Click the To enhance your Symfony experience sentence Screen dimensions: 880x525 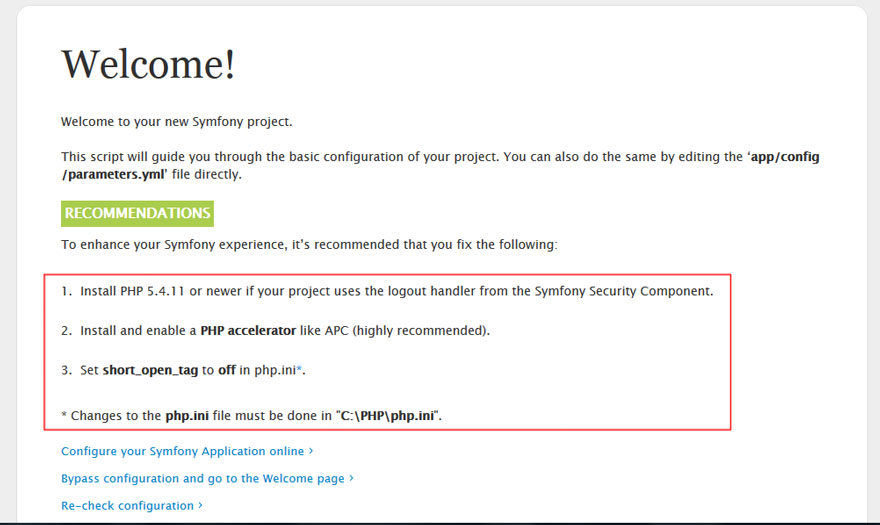point(309,245)
